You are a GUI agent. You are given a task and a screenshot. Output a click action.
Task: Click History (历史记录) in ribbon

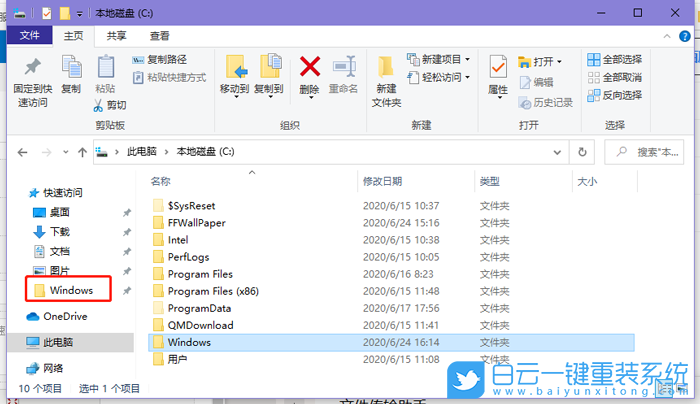(x=546, y=103)
